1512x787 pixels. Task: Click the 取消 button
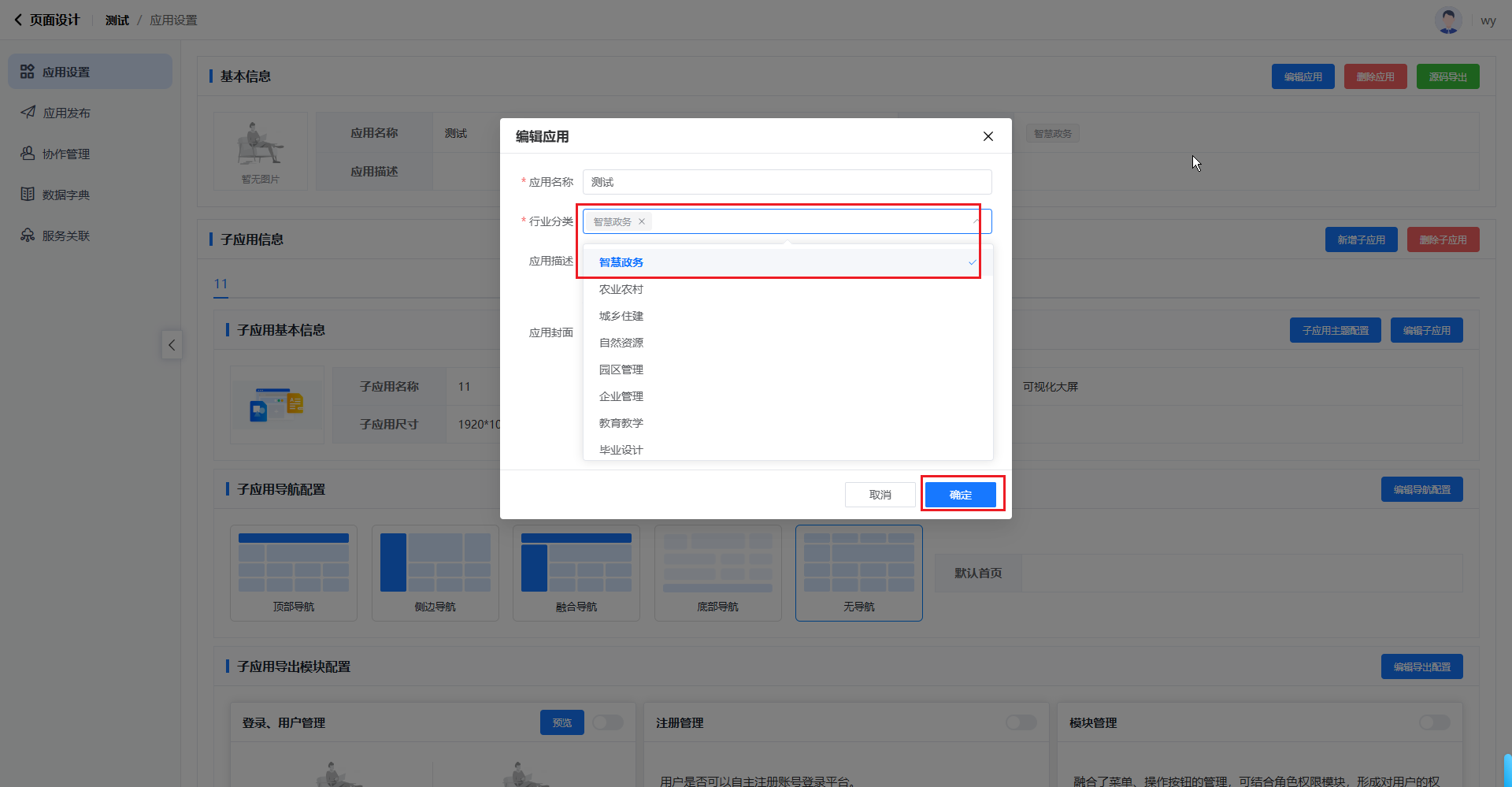(880, 495)
